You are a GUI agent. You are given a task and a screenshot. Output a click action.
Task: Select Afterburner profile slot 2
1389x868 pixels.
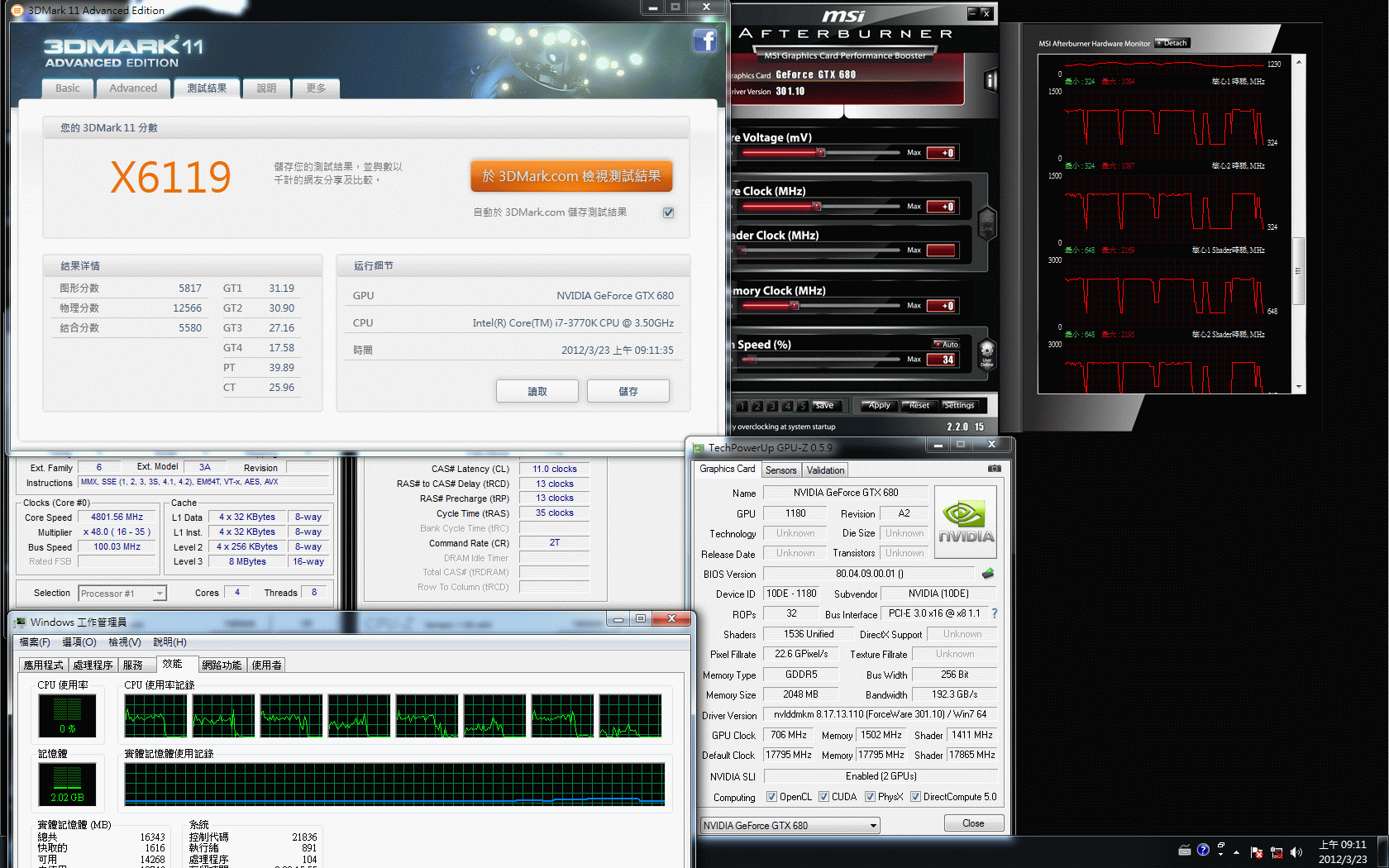pos(757,406)
